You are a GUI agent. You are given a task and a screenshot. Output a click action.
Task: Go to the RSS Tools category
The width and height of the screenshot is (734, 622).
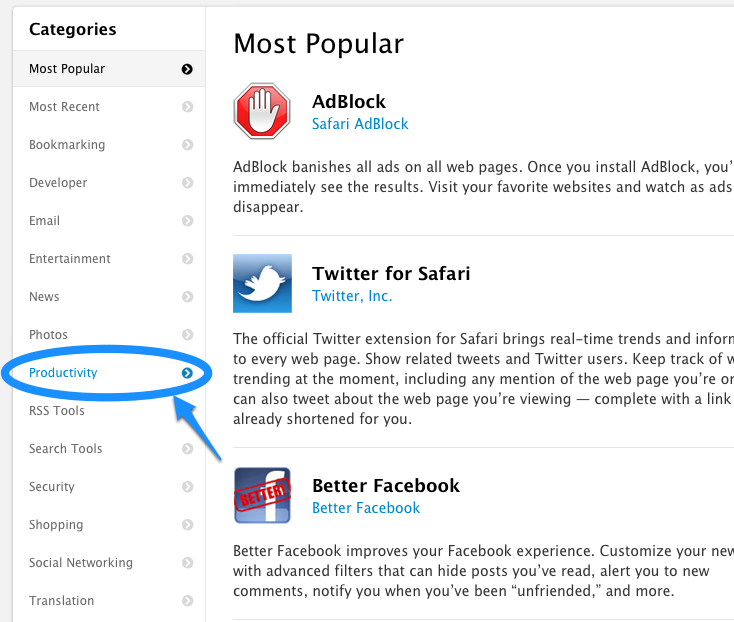point(57,411)
